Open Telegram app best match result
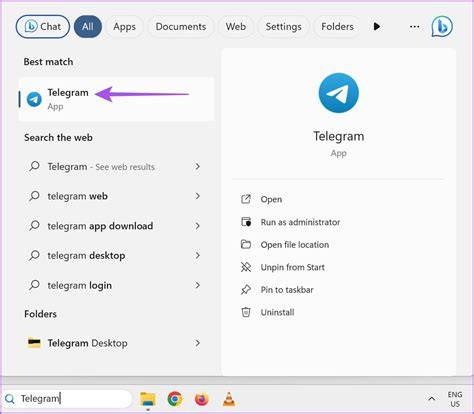Image resolution: width=474 pixels, height=414 pixels. (116, 99)
